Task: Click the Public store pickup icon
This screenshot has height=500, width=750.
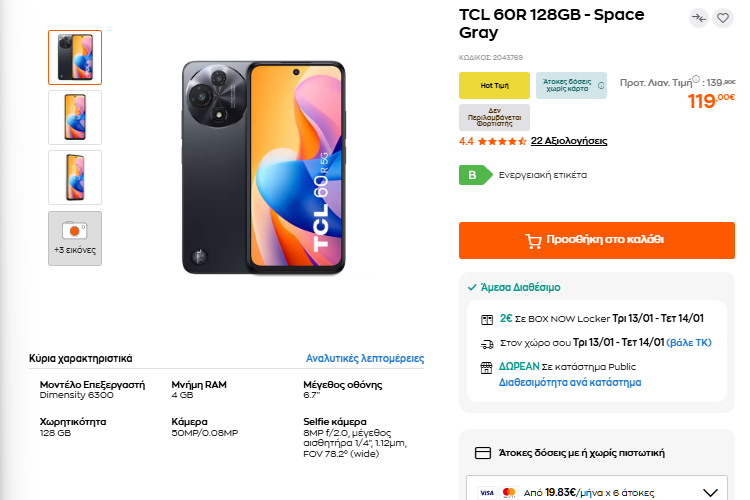Action: (x=487, y=367)
